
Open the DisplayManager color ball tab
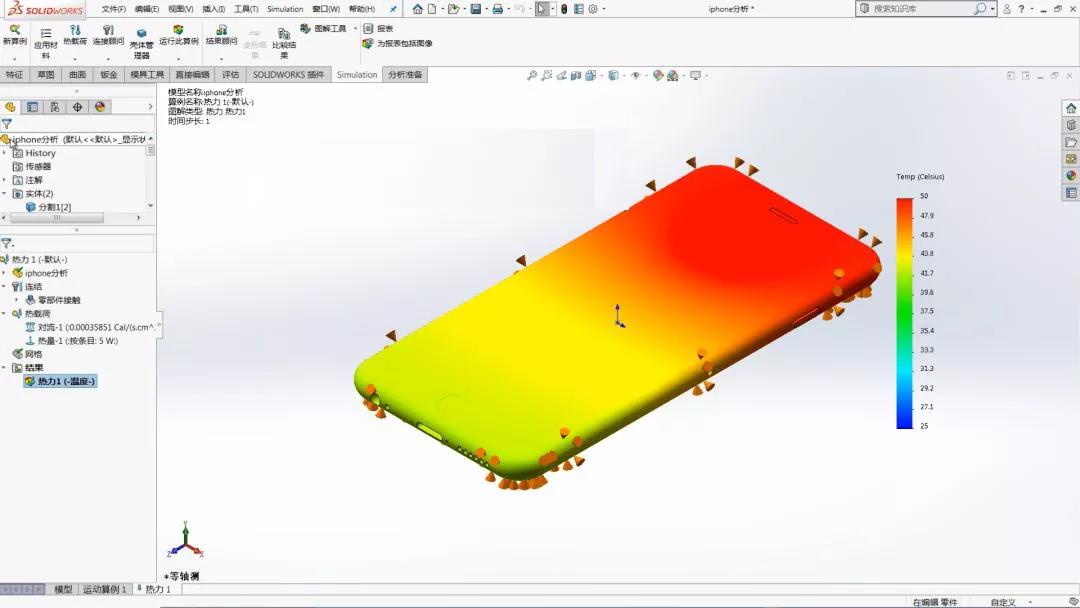tap(100, 107)
